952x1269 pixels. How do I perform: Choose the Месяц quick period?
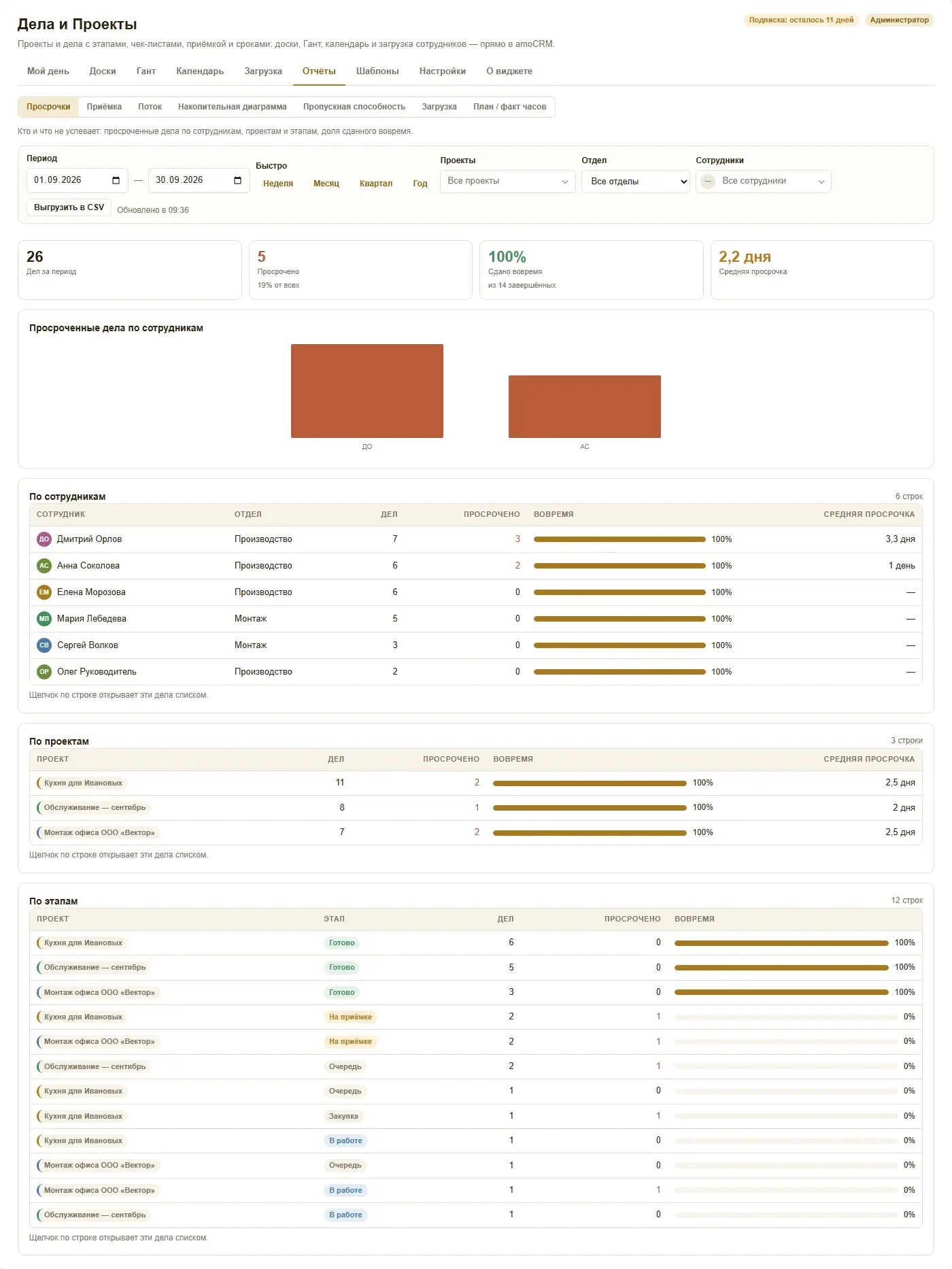tap(326, 184)
